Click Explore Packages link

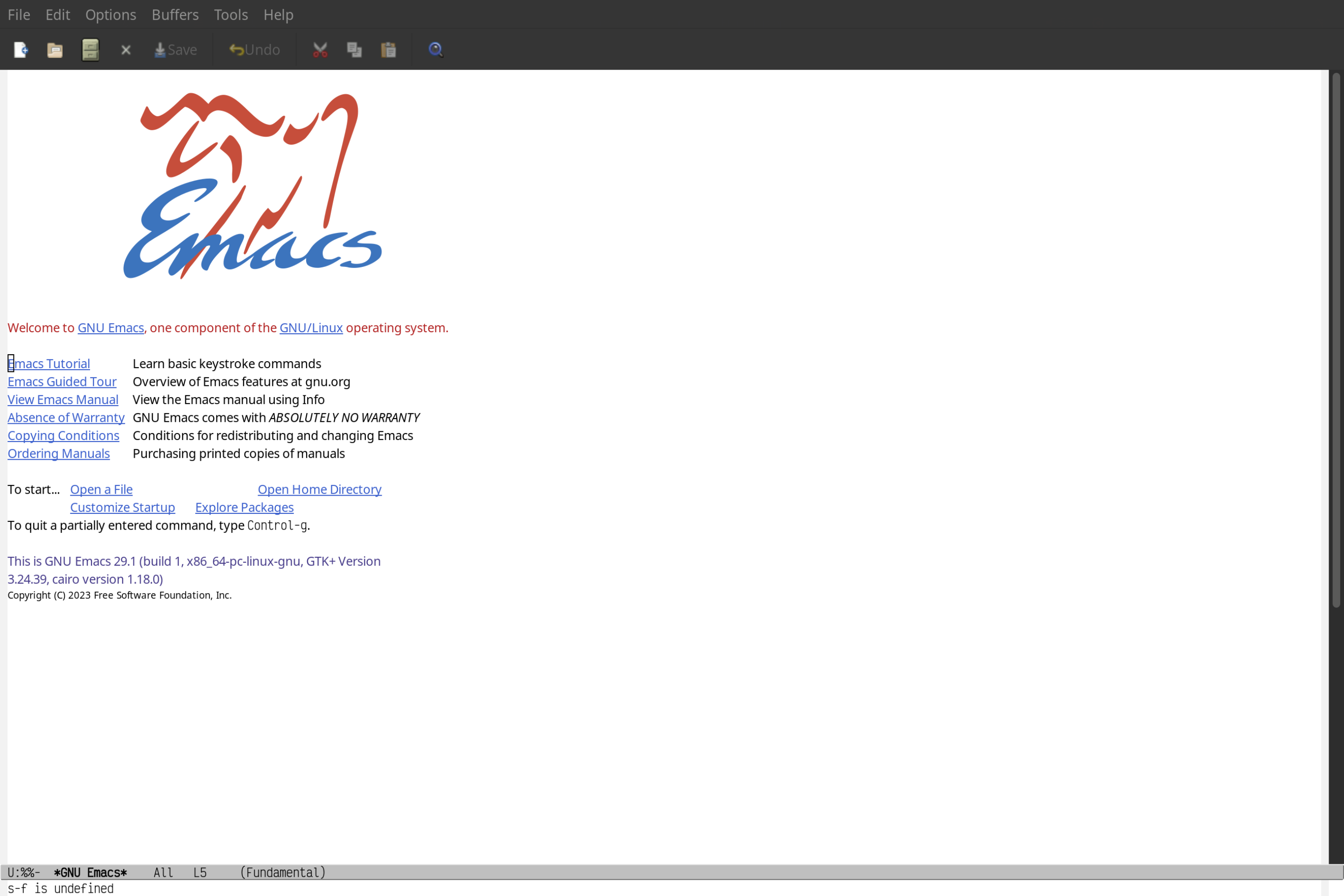pos(244,507)
